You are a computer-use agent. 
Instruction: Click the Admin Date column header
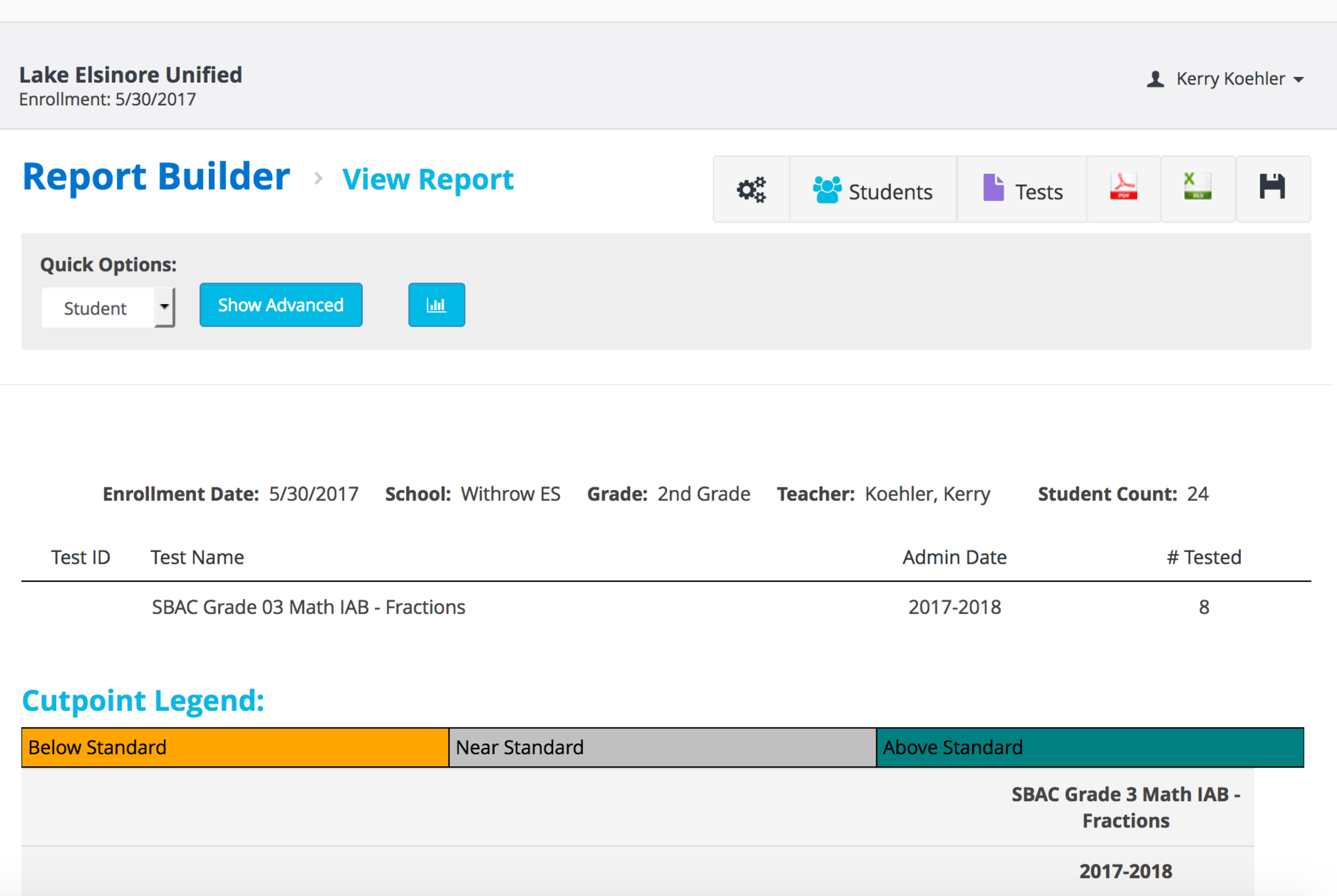pos(954,557)
